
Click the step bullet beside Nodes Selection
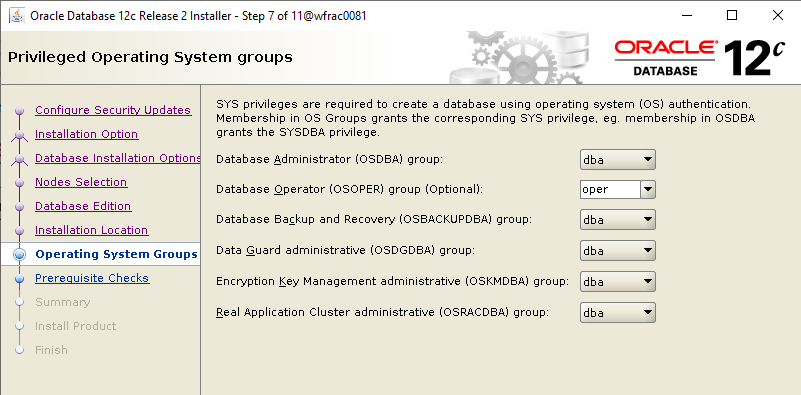(20, 182)
